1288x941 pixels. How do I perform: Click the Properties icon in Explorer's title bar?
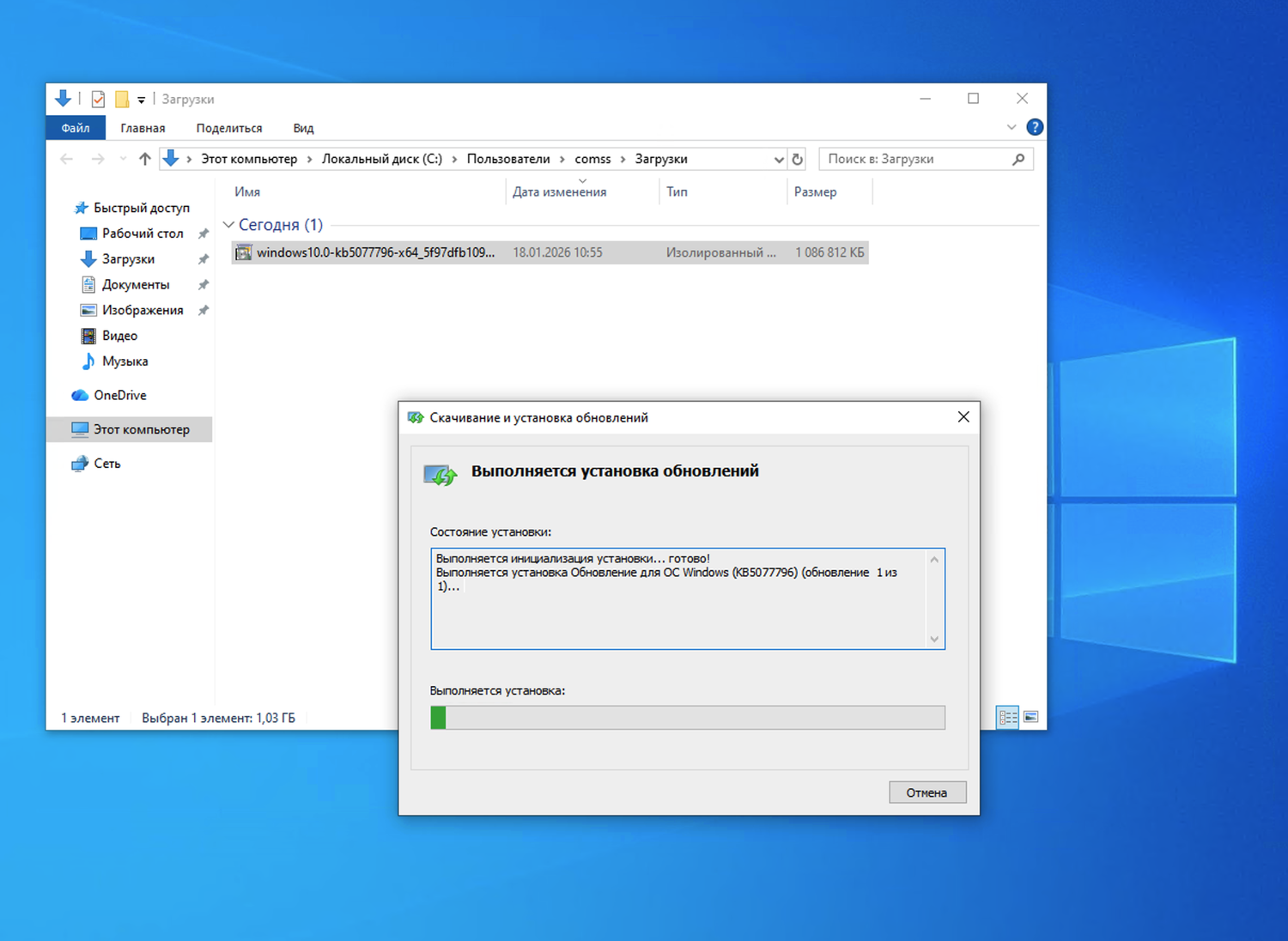coord(98,99)
